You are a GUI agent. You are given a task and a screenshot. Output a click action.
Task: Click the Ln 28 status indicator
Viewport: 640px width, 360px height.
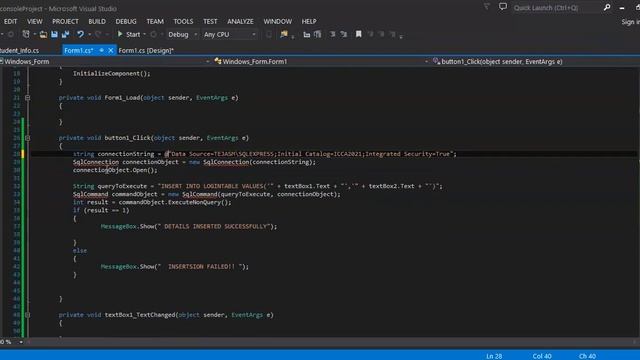click(x=494, y=356)
